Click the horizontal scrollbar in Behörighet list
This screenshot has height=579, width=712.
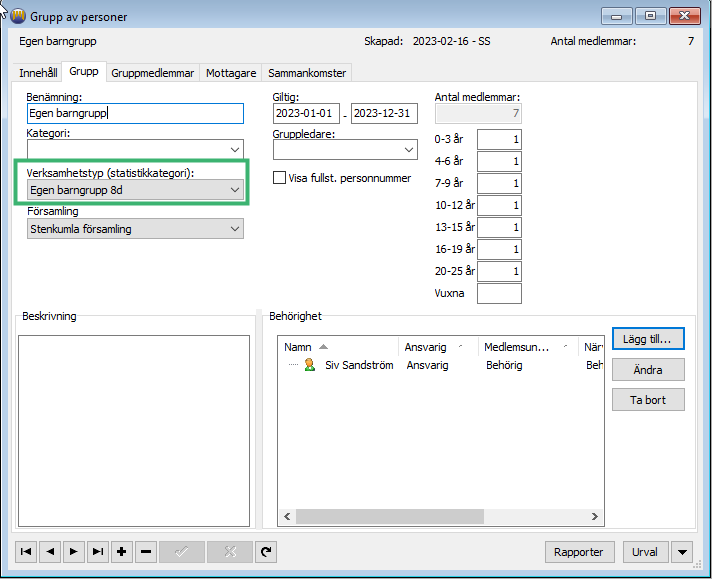(x=440, y=516)
